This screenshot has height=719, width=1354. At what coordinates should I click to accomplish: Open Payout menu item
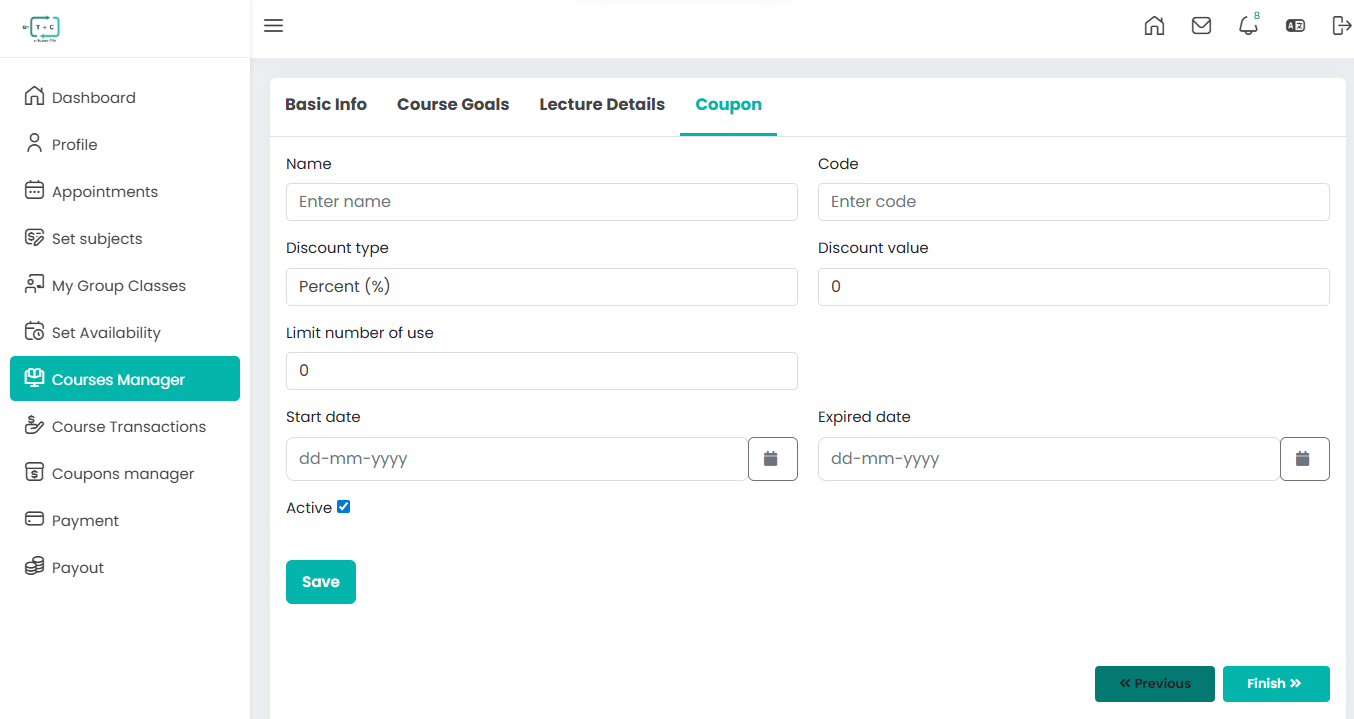[x=125, y=567]
